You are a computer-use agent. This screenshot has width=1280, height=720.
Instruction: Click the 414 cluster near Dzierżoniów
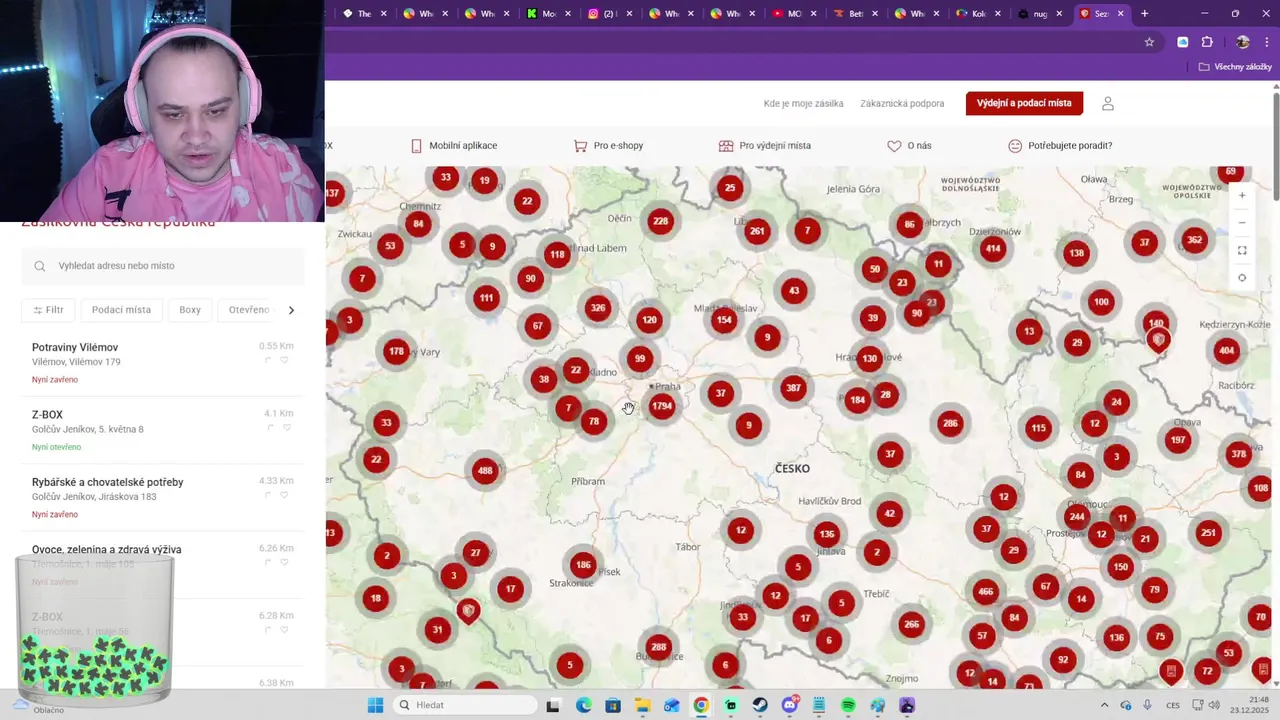pos(993,249)
